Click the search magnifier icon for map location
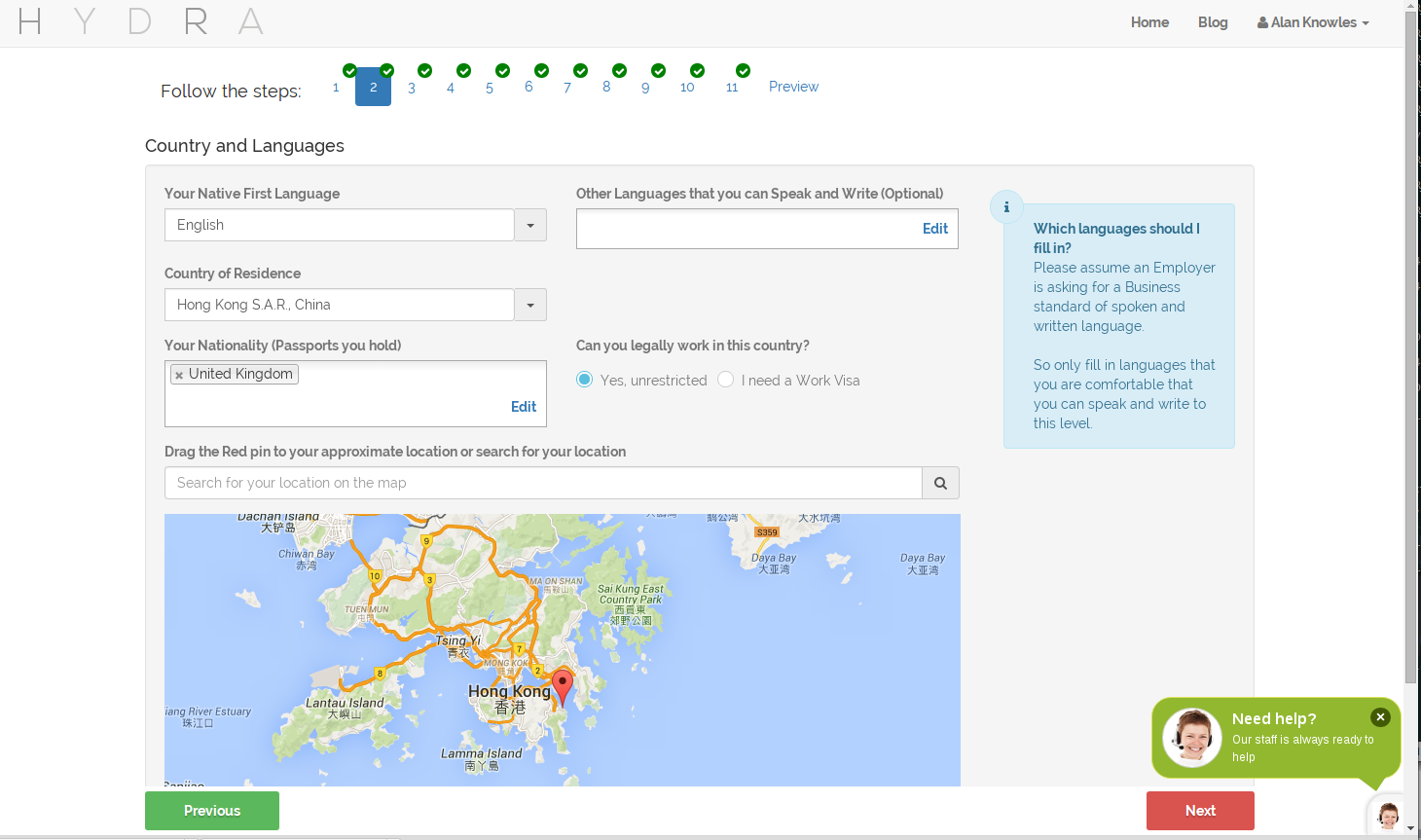1421x840 pixels. [940, 483]
